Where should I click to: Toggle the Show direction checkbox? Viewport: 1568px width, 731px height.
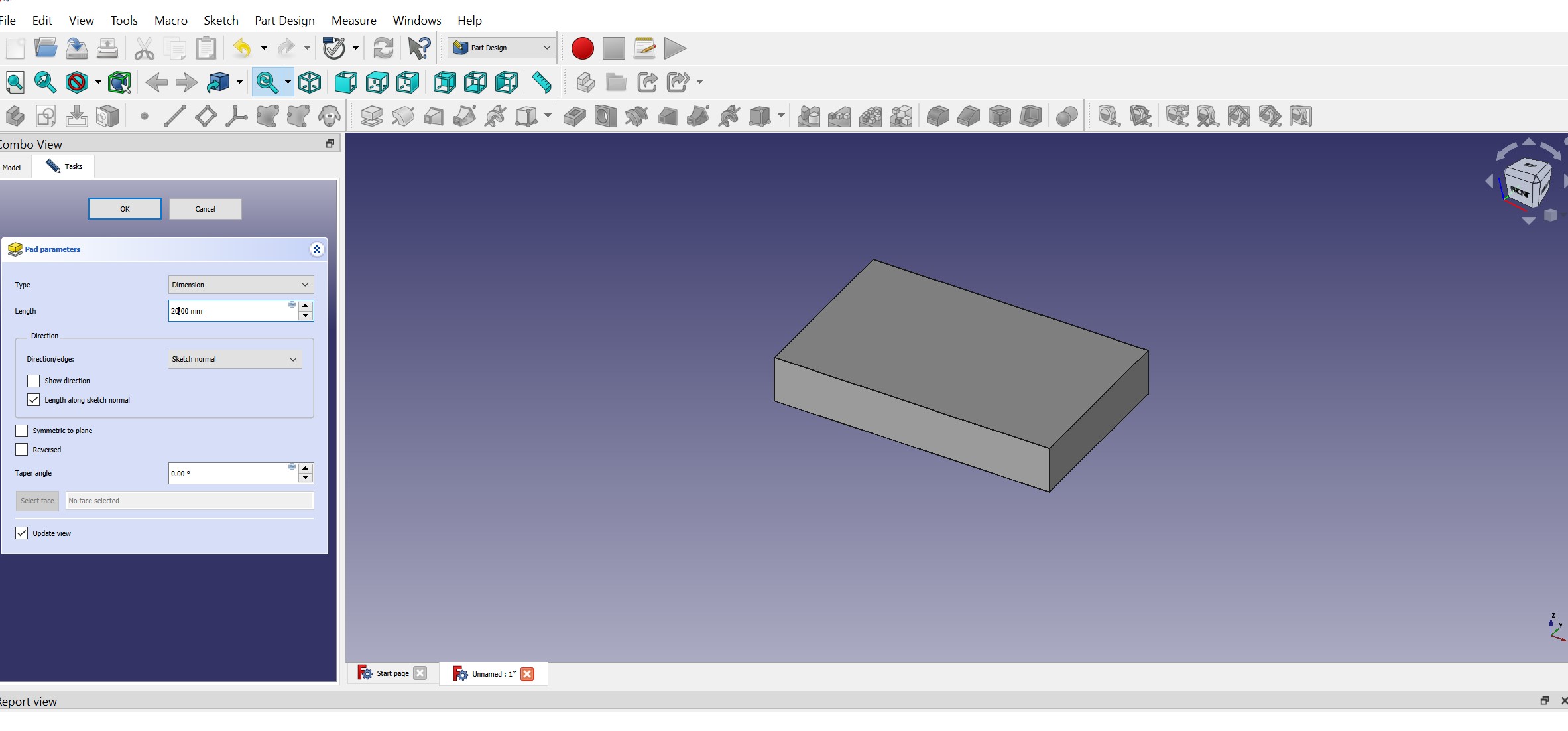pos(33,380)
